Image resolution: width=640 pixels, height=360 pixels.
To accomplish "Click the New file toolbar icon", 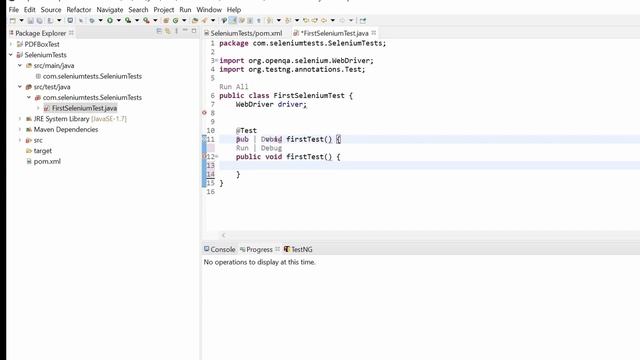I will [13, 20].
